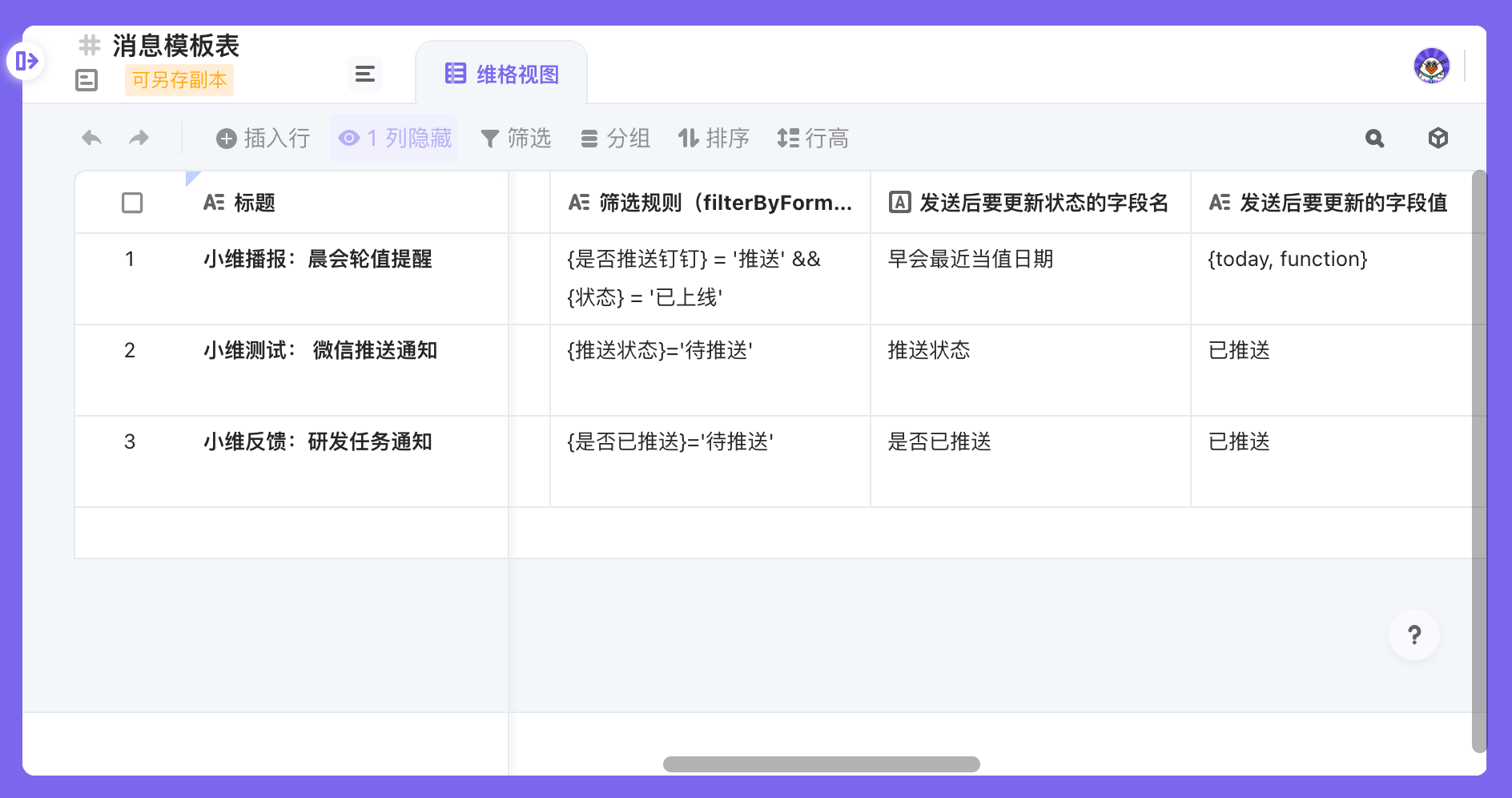The width and height of the screenshot is (1512, 798).
Task: Select the filter rule cell in row 1
Action: point(710,279)
